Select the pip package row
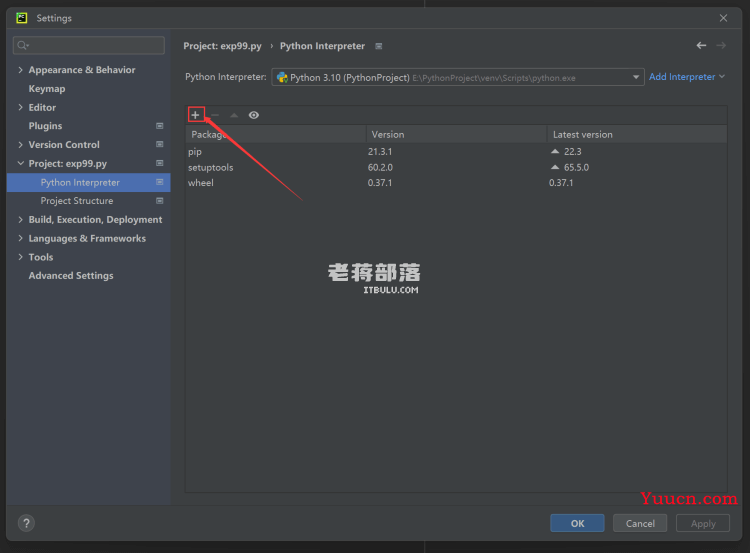Screen dimensions: 750x553 click(456, 152)
